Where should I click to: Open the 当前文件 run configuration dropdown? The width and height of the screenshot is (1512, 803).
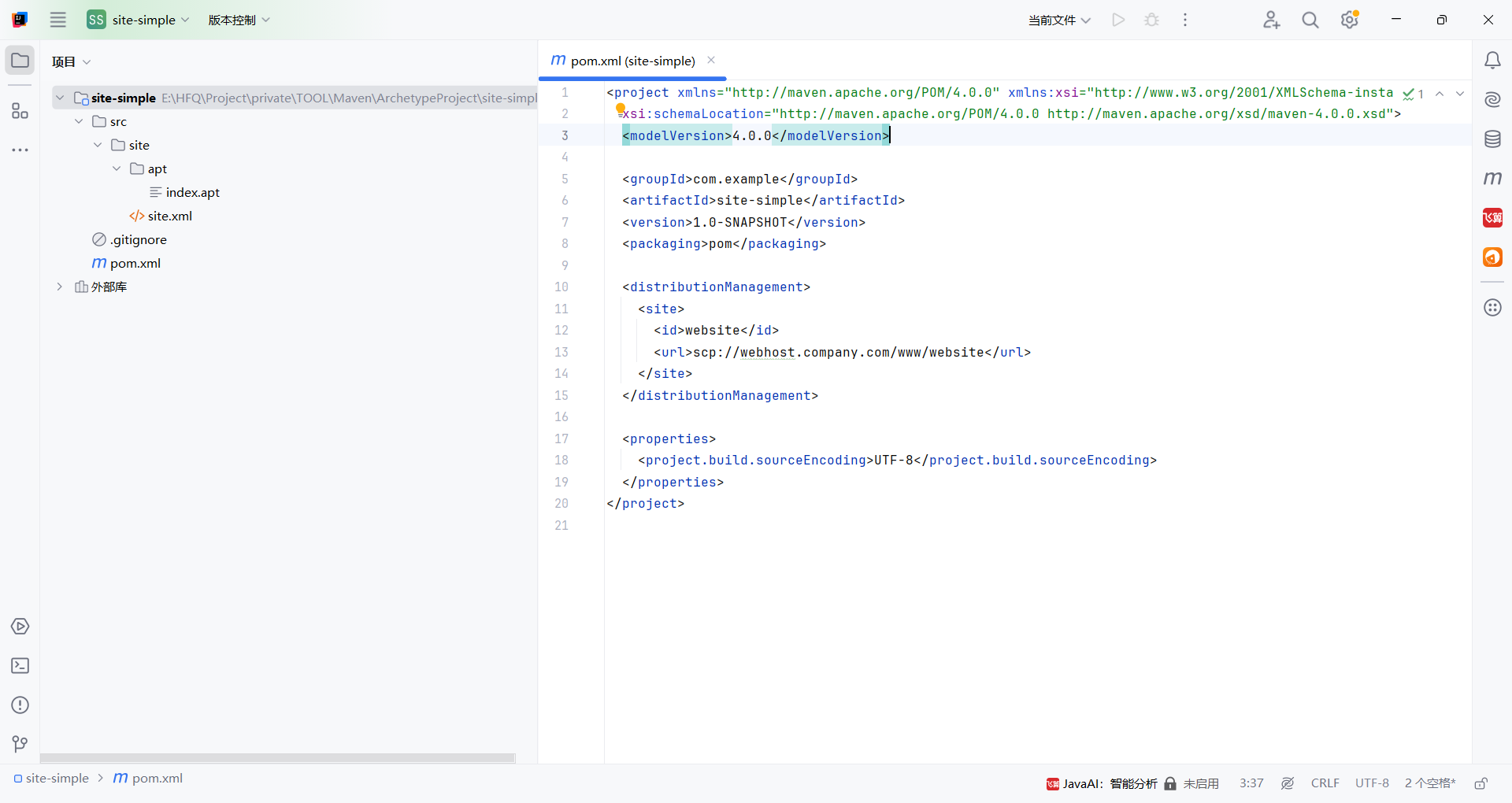pyautogui.click(x=1059, y=20)
